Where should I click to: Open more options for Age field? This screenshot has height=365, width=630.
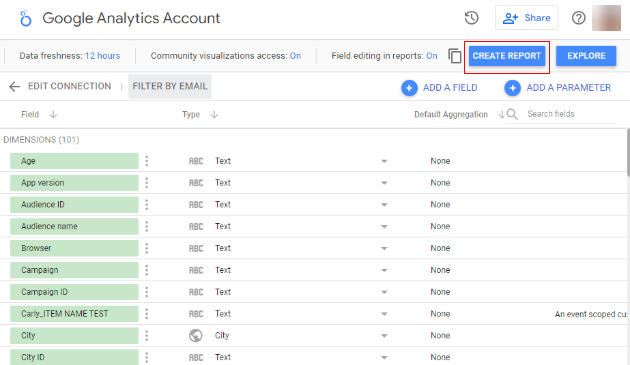tap(147, 161)
